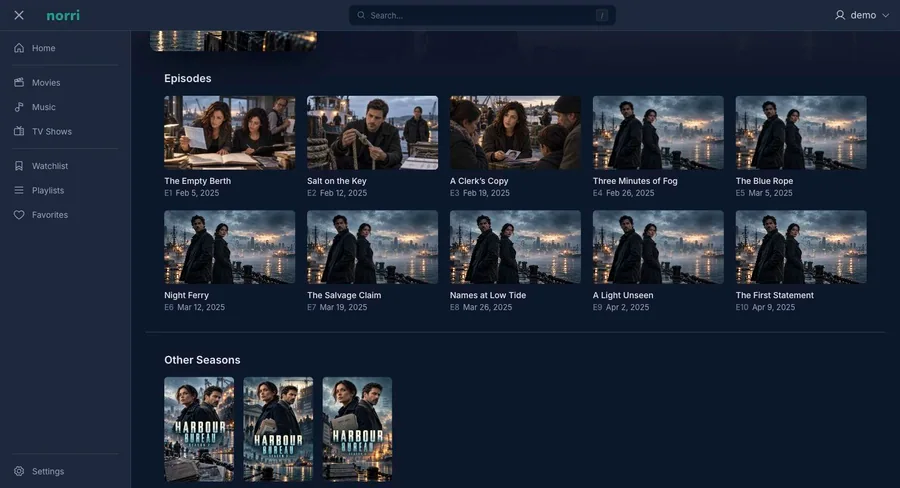Click the demo user avatar icon
The width and height of the screenshot is (900, 488).
click(x=840, y=16)
